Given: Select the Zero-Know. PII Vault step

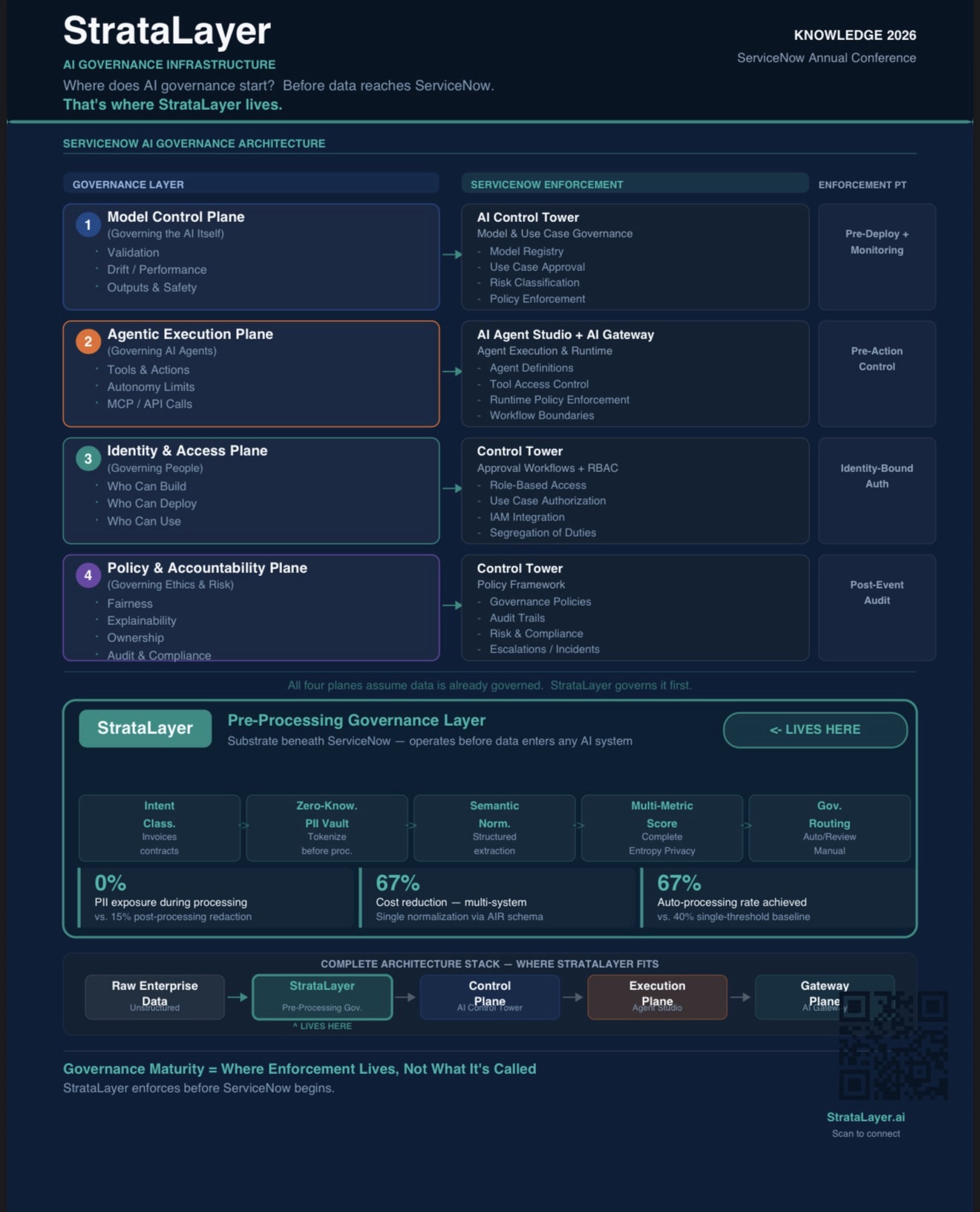Looking at the screenshot, I should coord(327,828).
